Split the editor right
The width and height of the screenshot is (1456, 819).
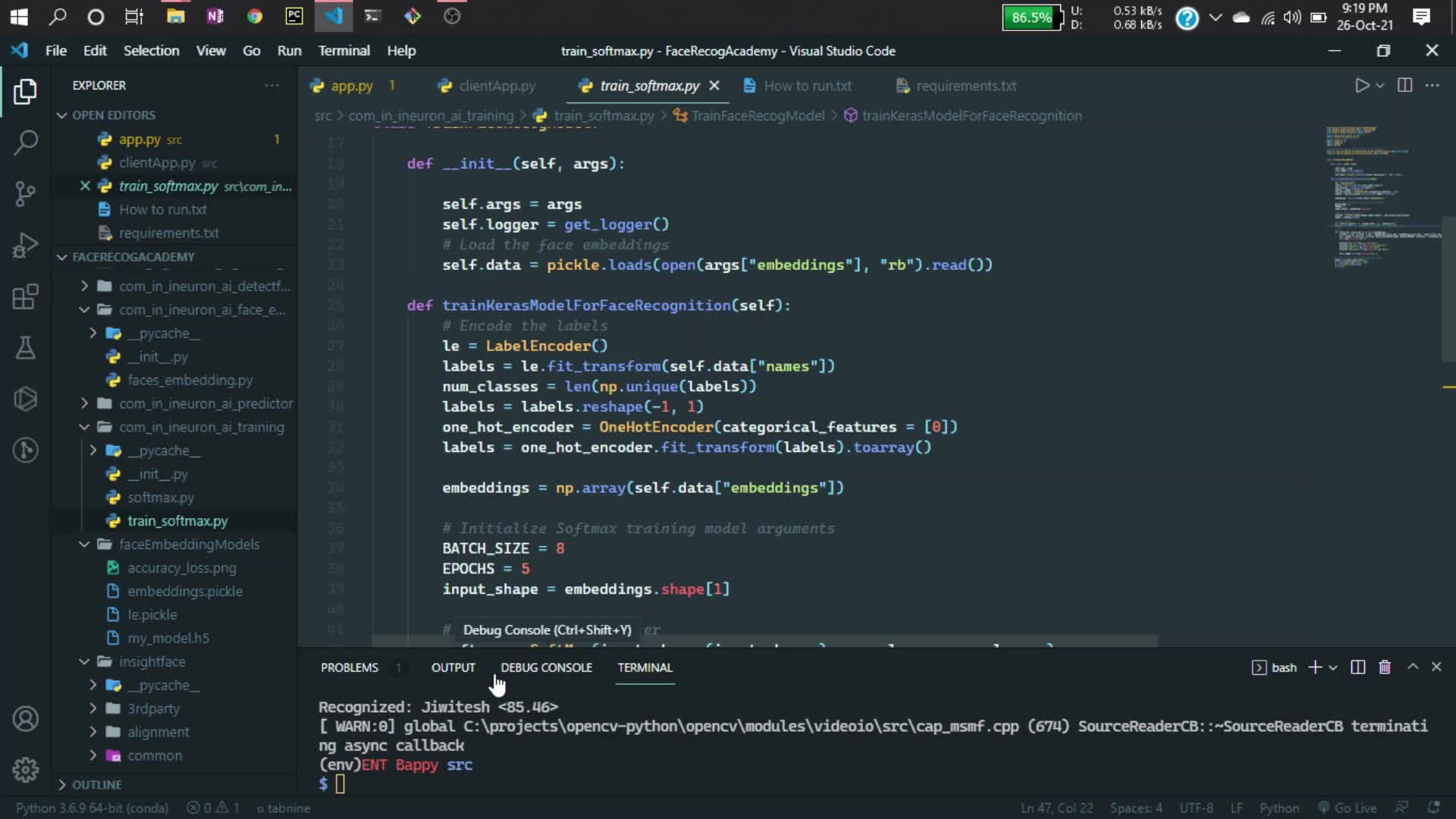tap(1404, 86)
